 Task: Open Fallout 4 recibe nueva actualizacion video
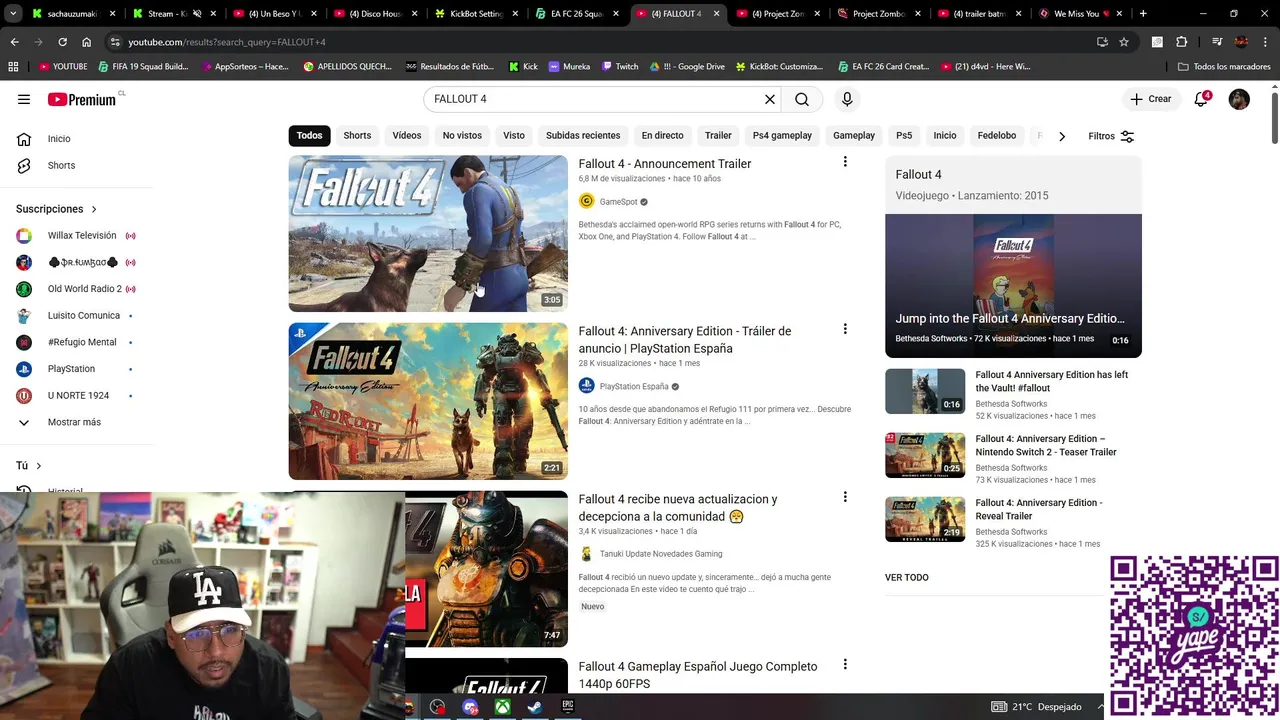tap(678, 508)
